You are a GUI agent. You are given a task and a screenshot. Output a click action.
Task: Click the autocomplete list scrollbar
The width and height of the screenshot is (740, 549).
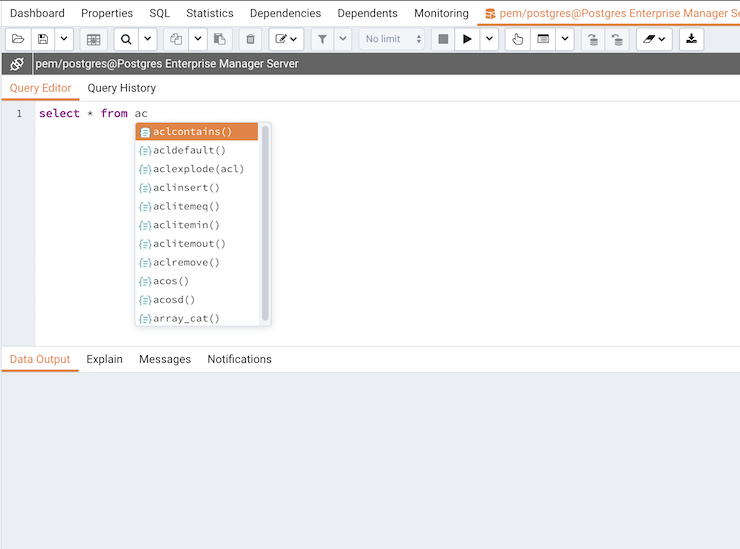click(265, 224)
